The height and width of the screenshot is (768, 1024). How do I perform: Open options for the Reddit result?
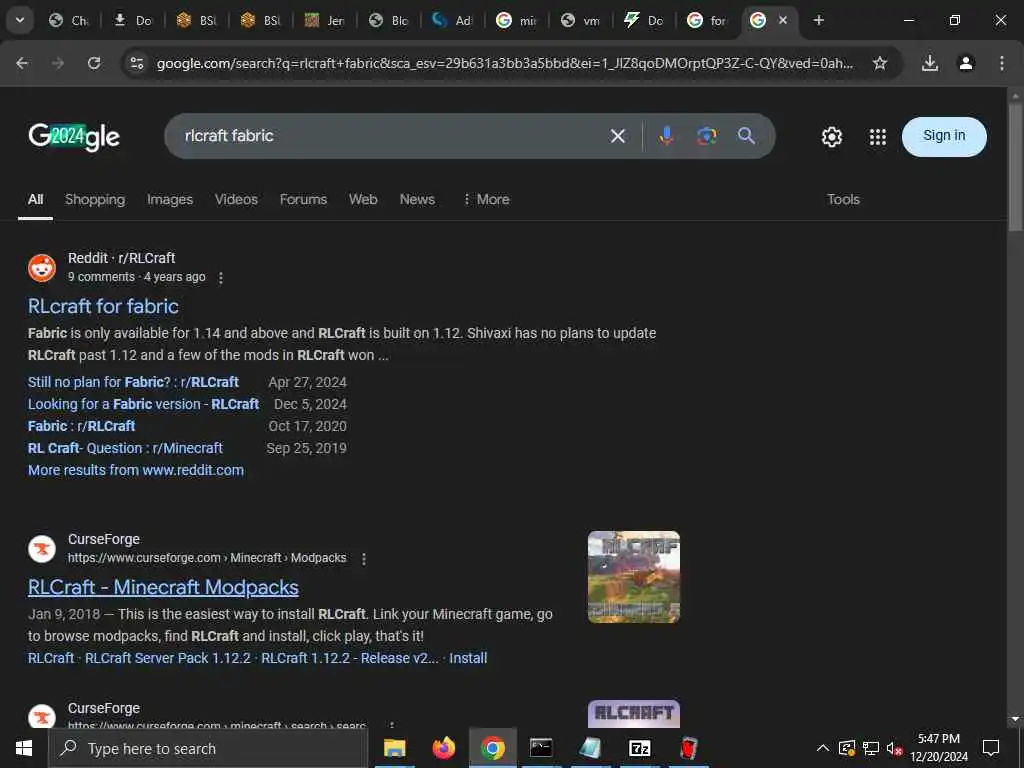pyautogui.click(x=221, y=278)
